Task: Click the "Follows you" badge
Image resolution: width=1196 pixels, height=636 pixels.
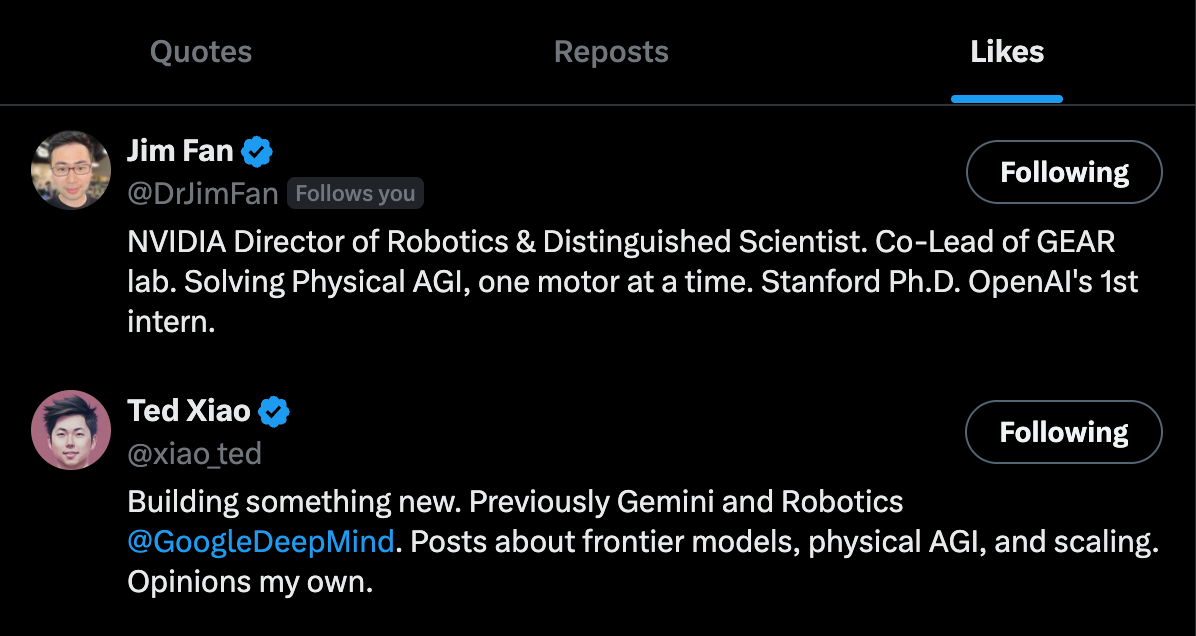Action: point(355,194)
